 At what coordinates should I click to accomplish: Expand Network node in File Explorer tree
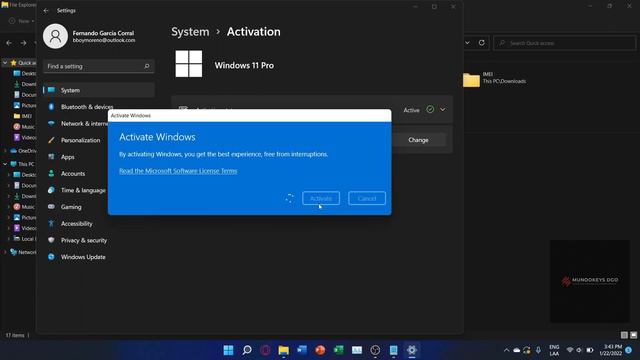pos(5,252)
